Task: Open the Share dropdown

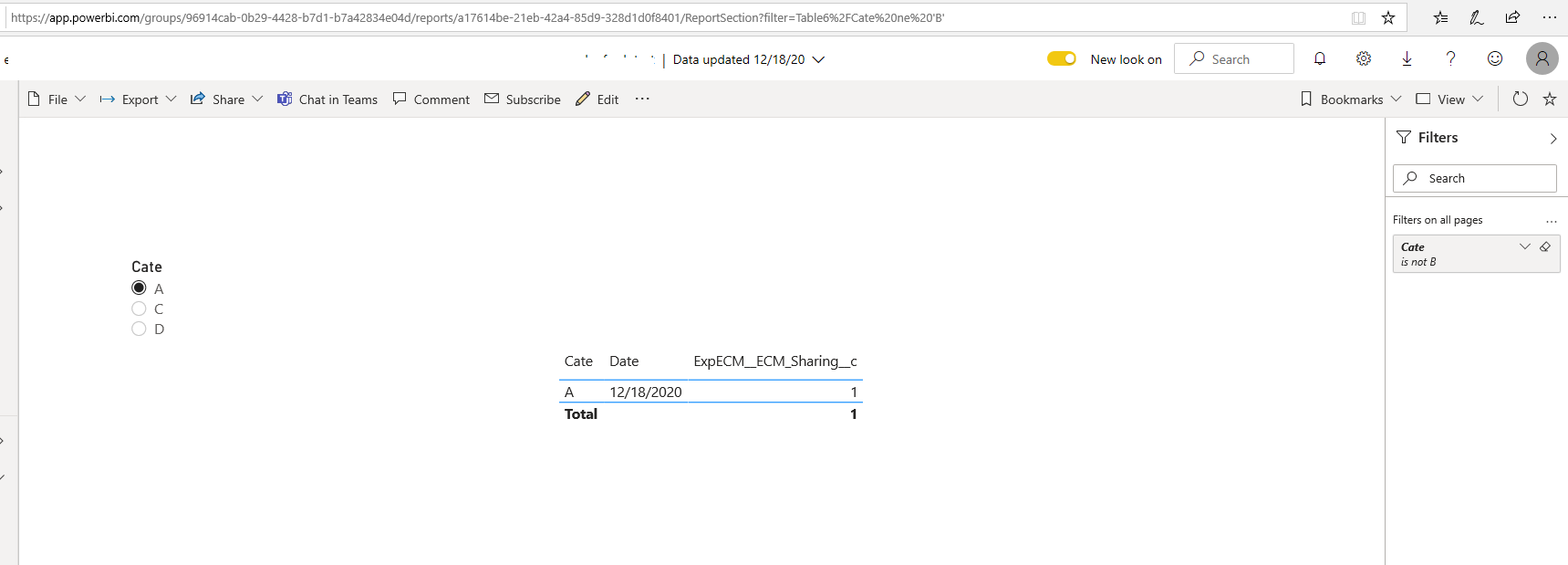Action: click(226, 99)
